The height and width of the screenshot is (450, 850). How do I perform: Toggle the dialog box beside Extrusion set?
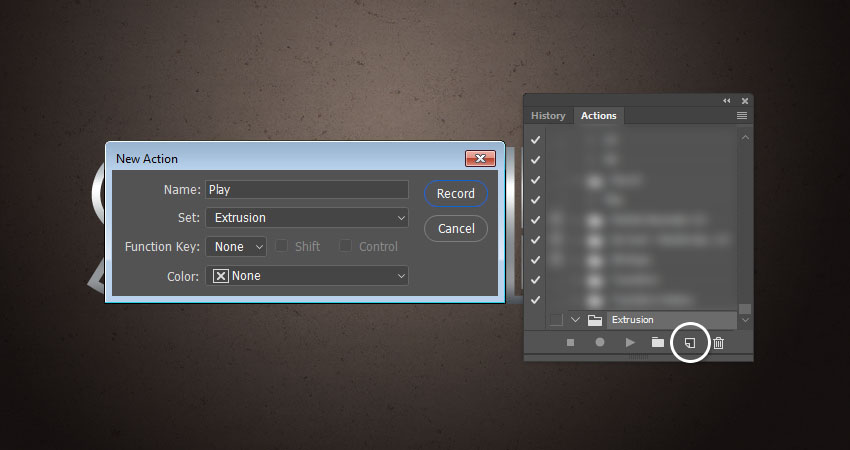pyautogui.click(x=556, y=320)
